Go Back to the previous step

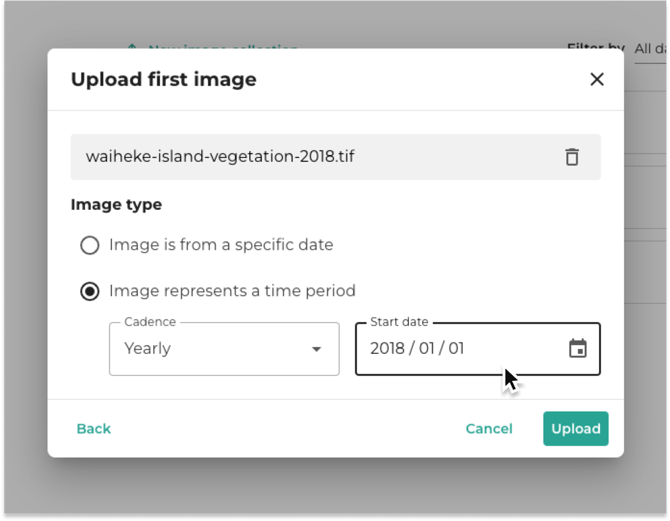(x=94, y=429)
